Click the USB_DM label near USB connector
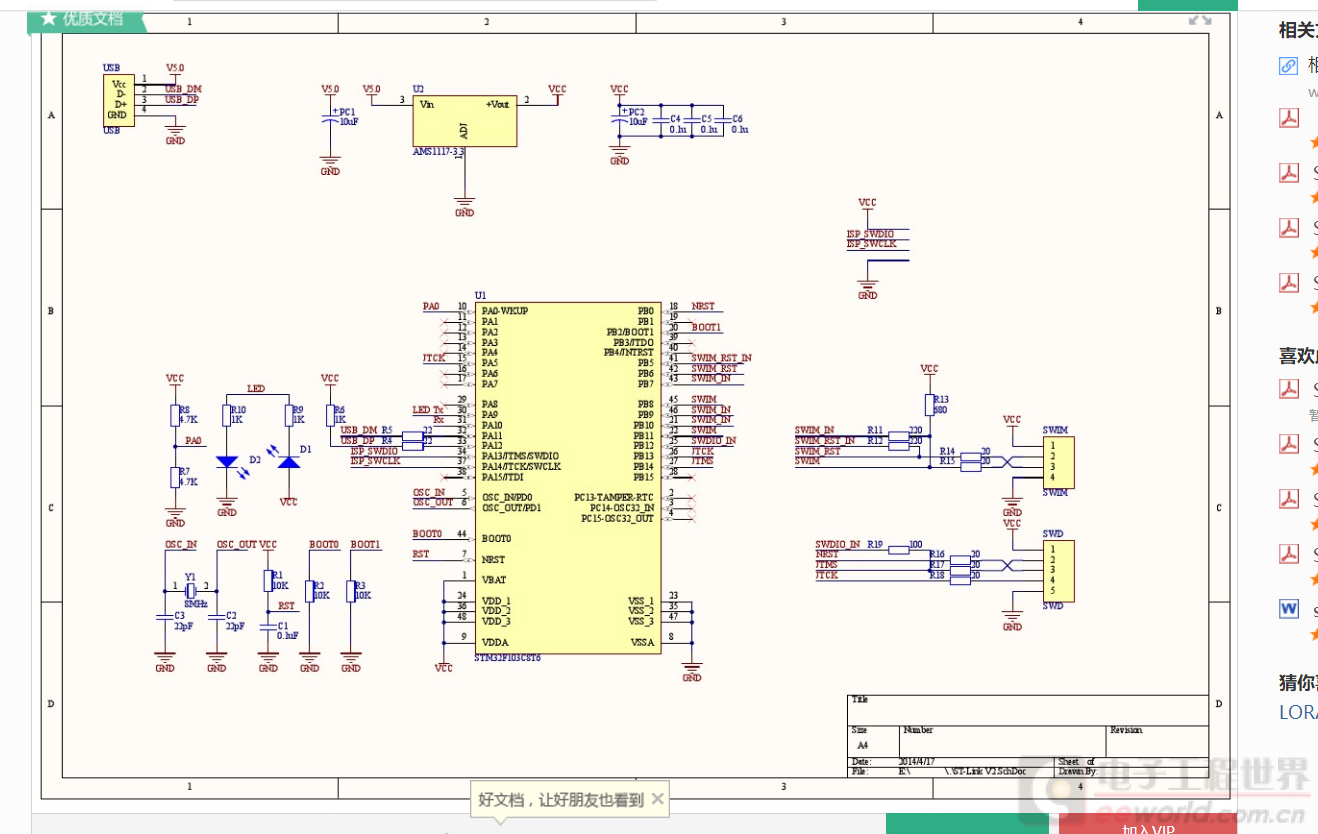The width and height of the screenshot is (1318, 834). [x=183, y=89]
